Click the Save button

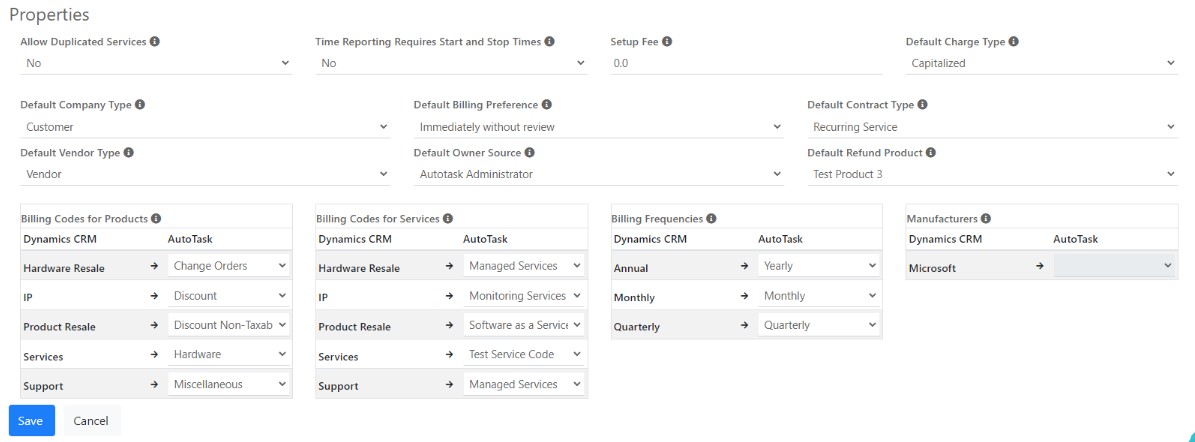[31, 421]
